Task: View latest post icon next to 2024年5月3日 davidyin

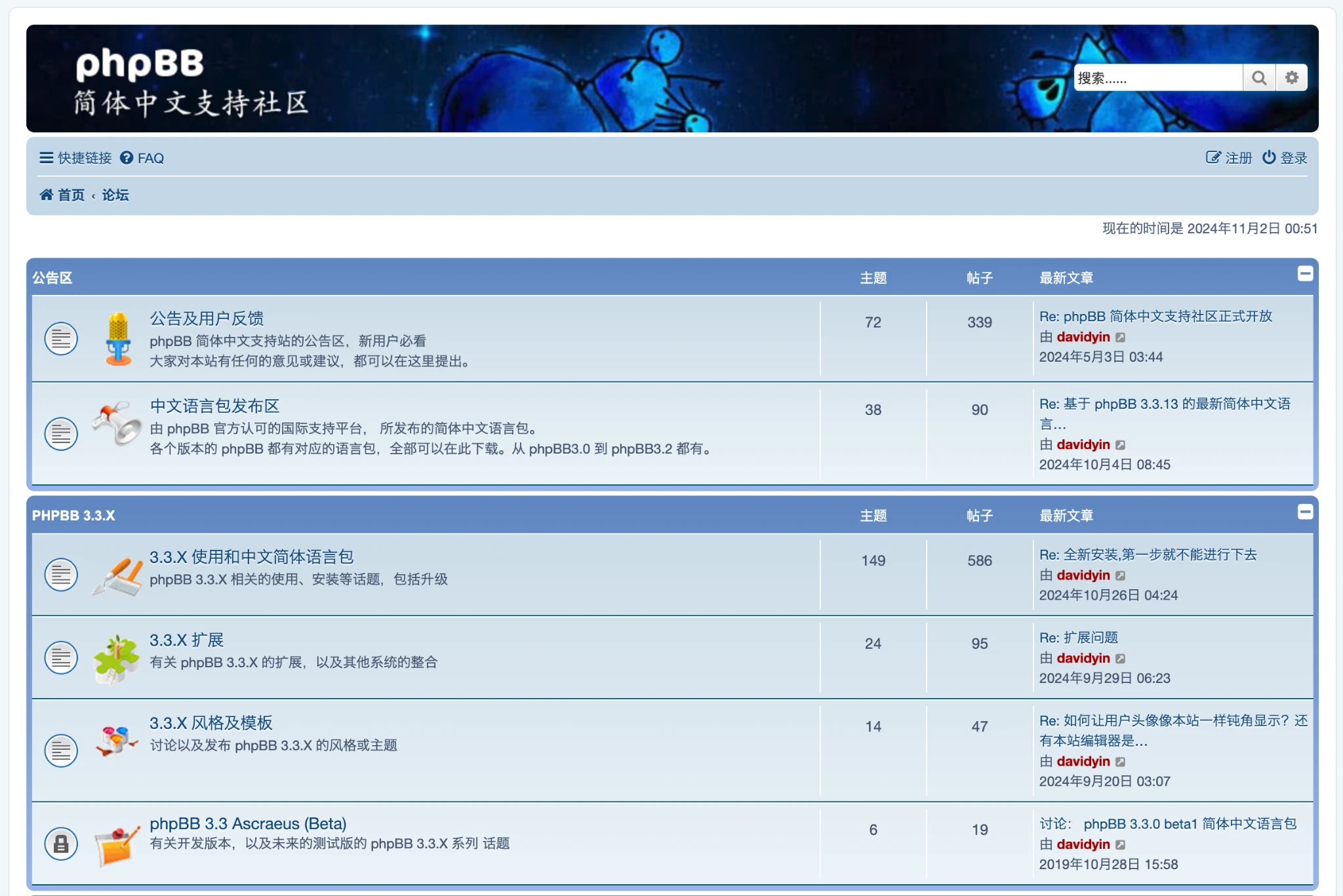Action: pos(1121,338)
